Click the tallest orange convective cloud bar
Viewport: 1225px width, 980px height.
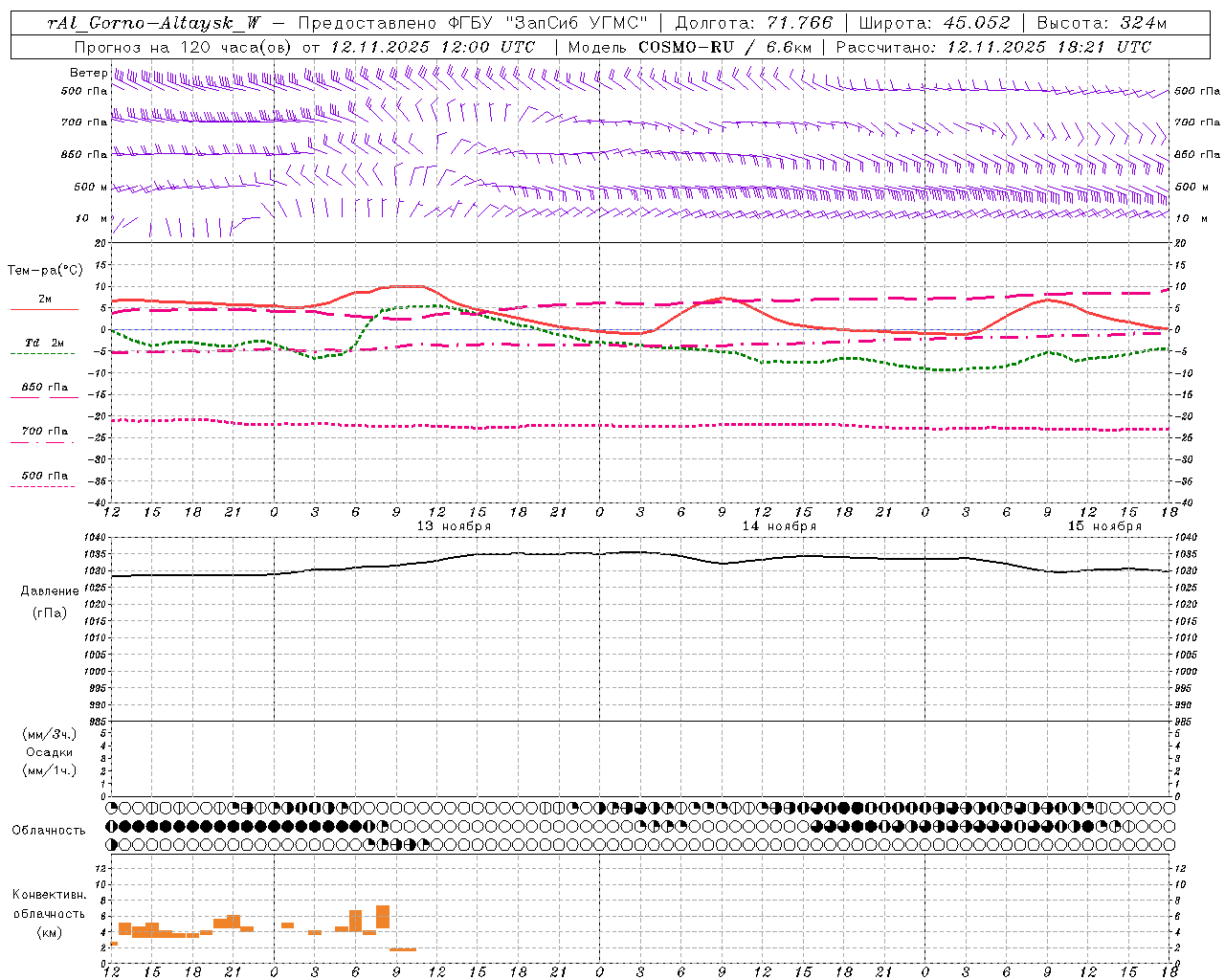[383, 916]
